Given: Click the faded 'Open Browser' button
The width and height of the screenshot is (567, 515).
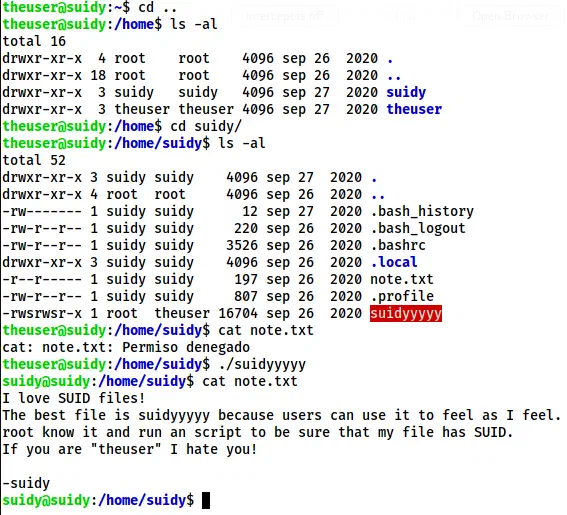Looking at the screenshot, I should (510, 16).
